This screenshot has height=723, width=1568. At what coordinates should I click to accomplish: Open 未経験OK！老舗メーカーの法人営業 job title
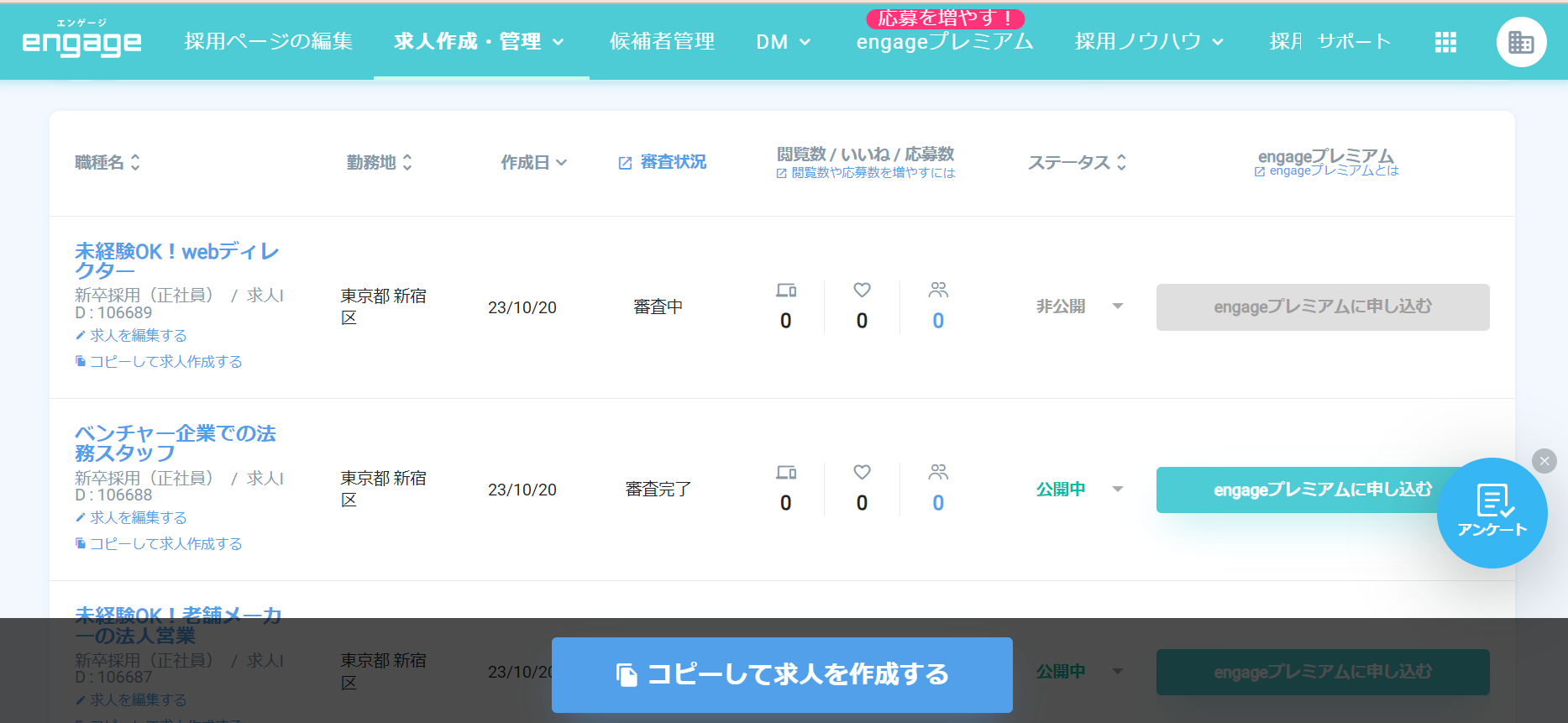point(178,626)
